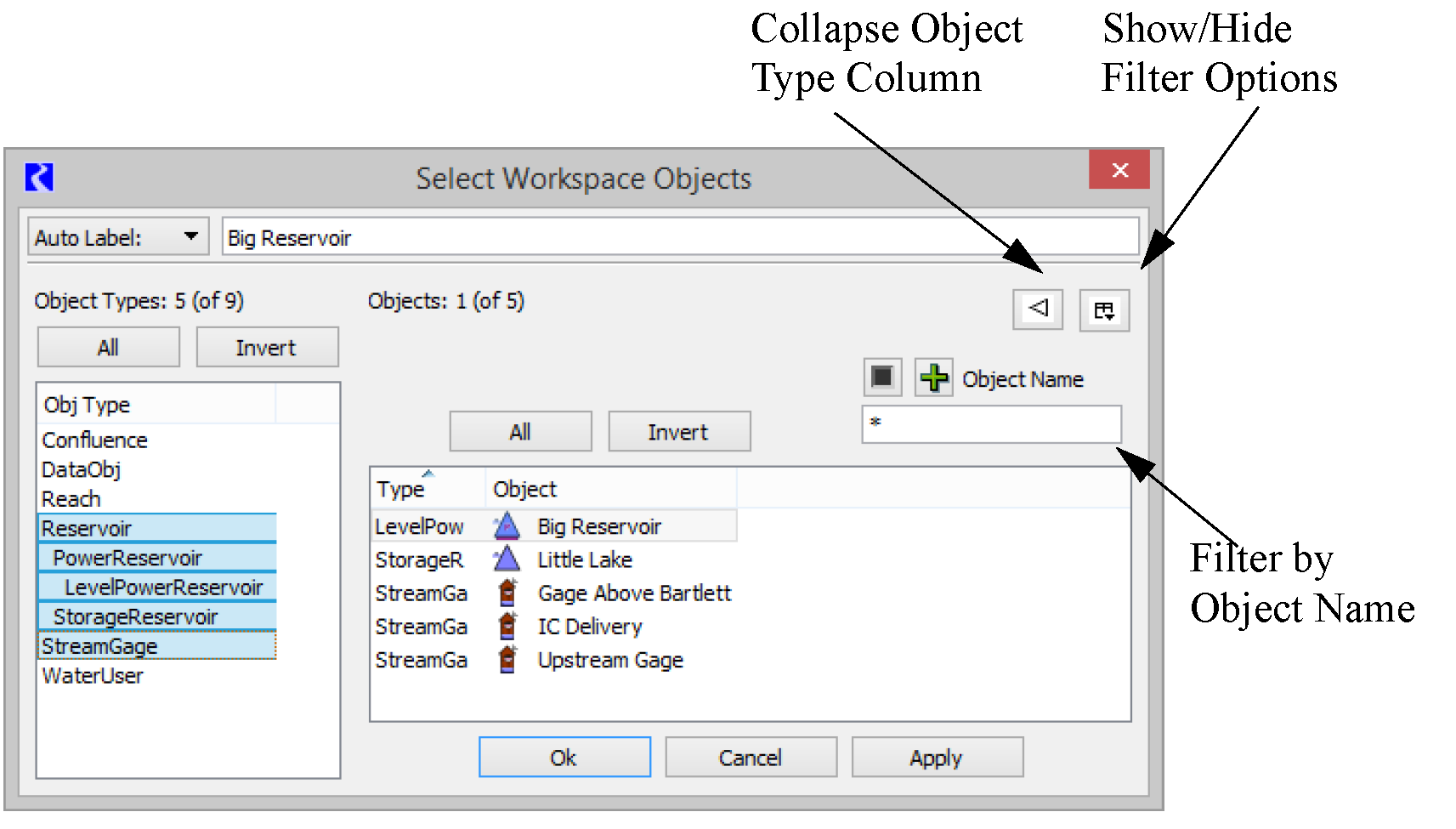Click the Upstream Gage icon
This screenshot has height=829, width=1456.
click(507, 659)
